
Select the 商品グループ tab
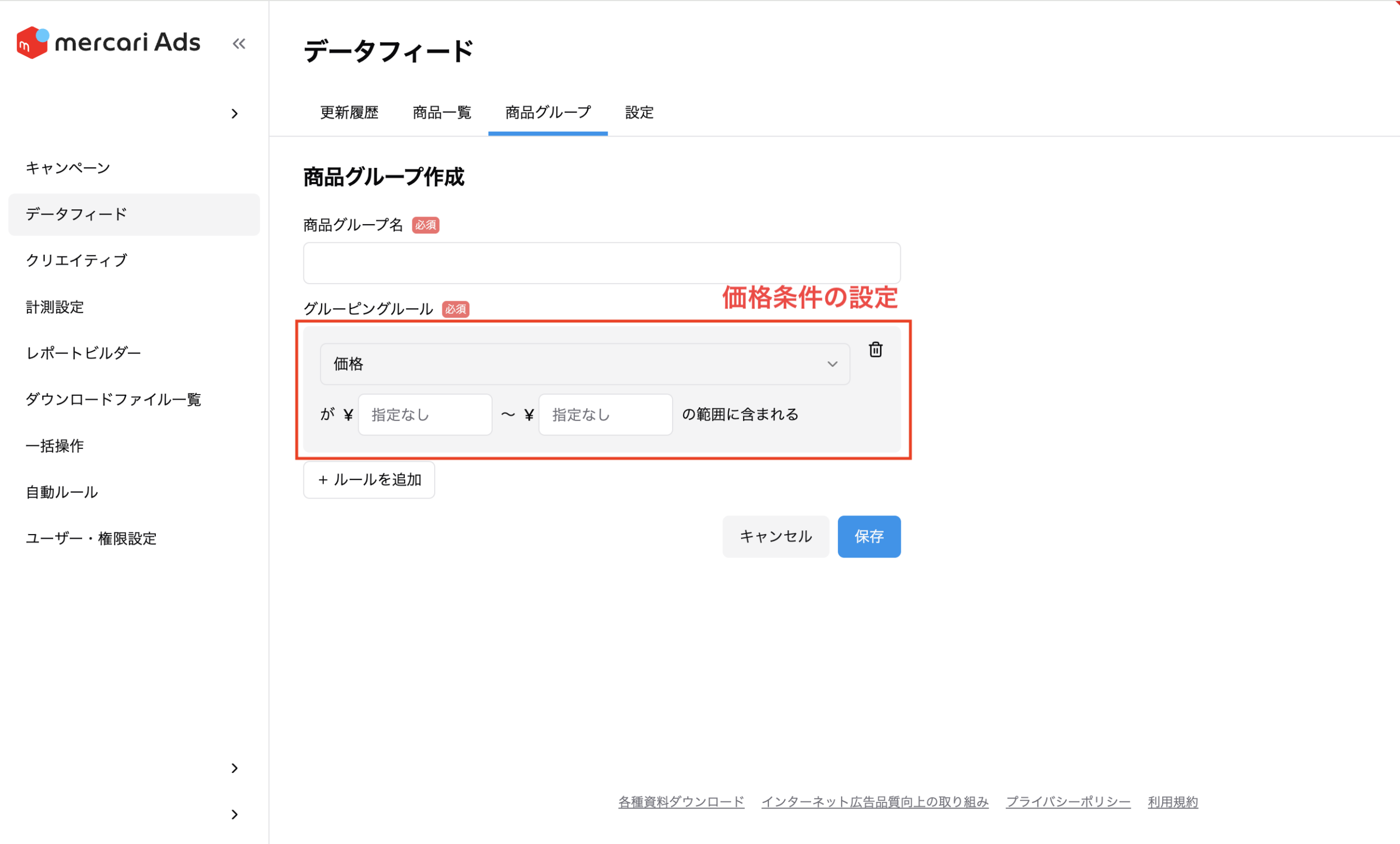[x=548, y=113]
